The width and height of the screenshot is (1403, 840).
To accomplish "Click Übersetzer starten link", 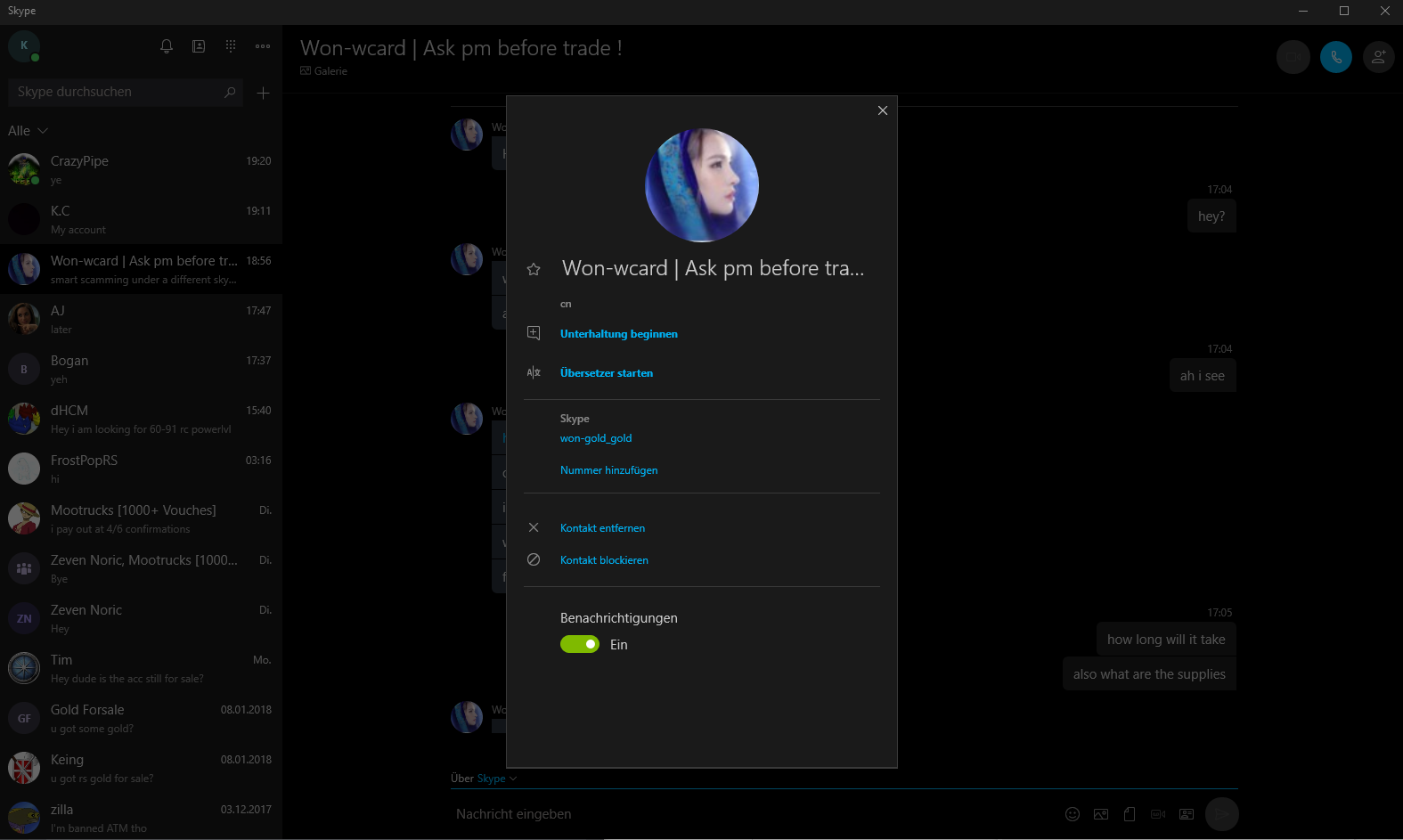I will tap(607, 373).
